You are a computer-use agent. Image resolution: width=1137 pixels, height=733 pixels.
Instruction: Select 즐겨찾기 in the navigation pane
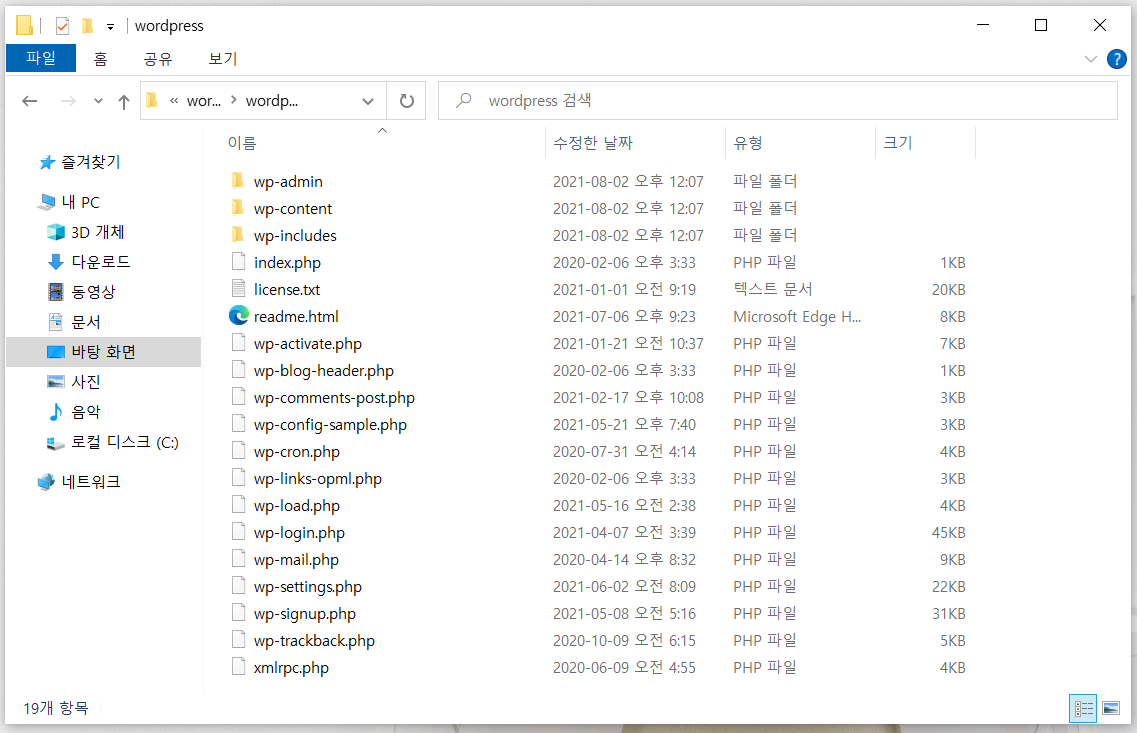click(x=90, y=162)
